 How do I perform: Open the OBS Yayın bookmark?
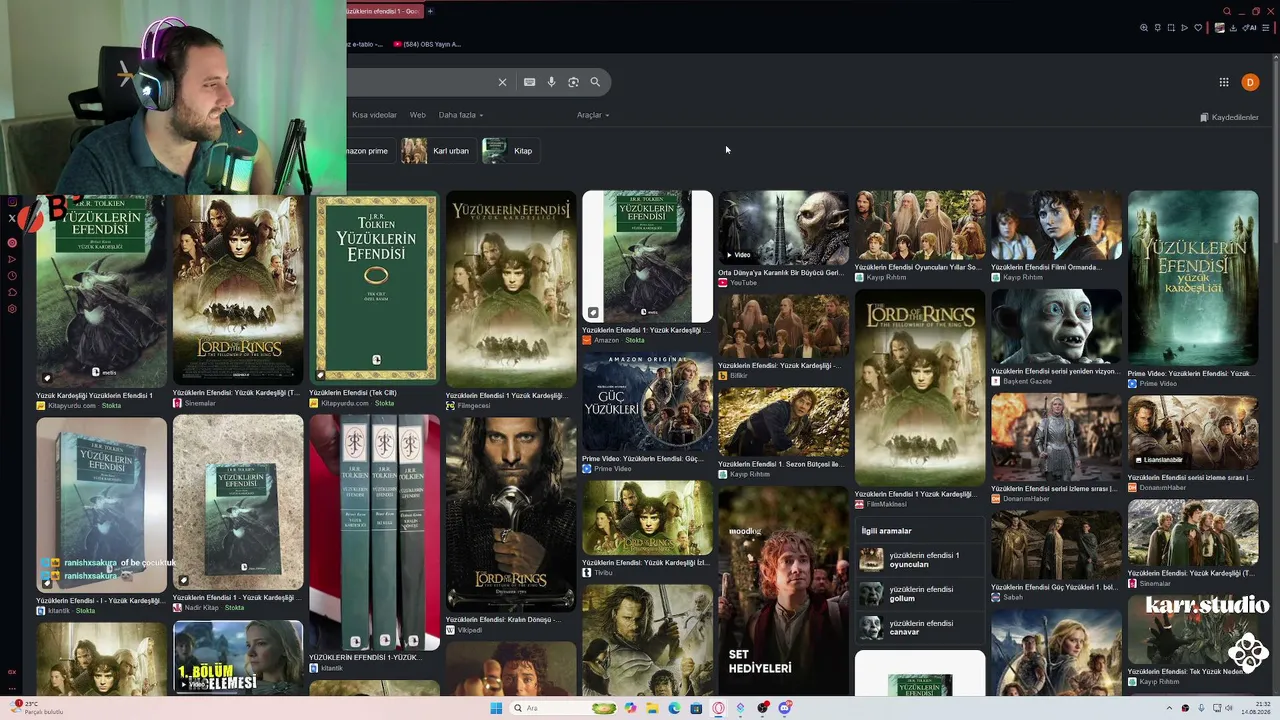(x=427, y=44)
